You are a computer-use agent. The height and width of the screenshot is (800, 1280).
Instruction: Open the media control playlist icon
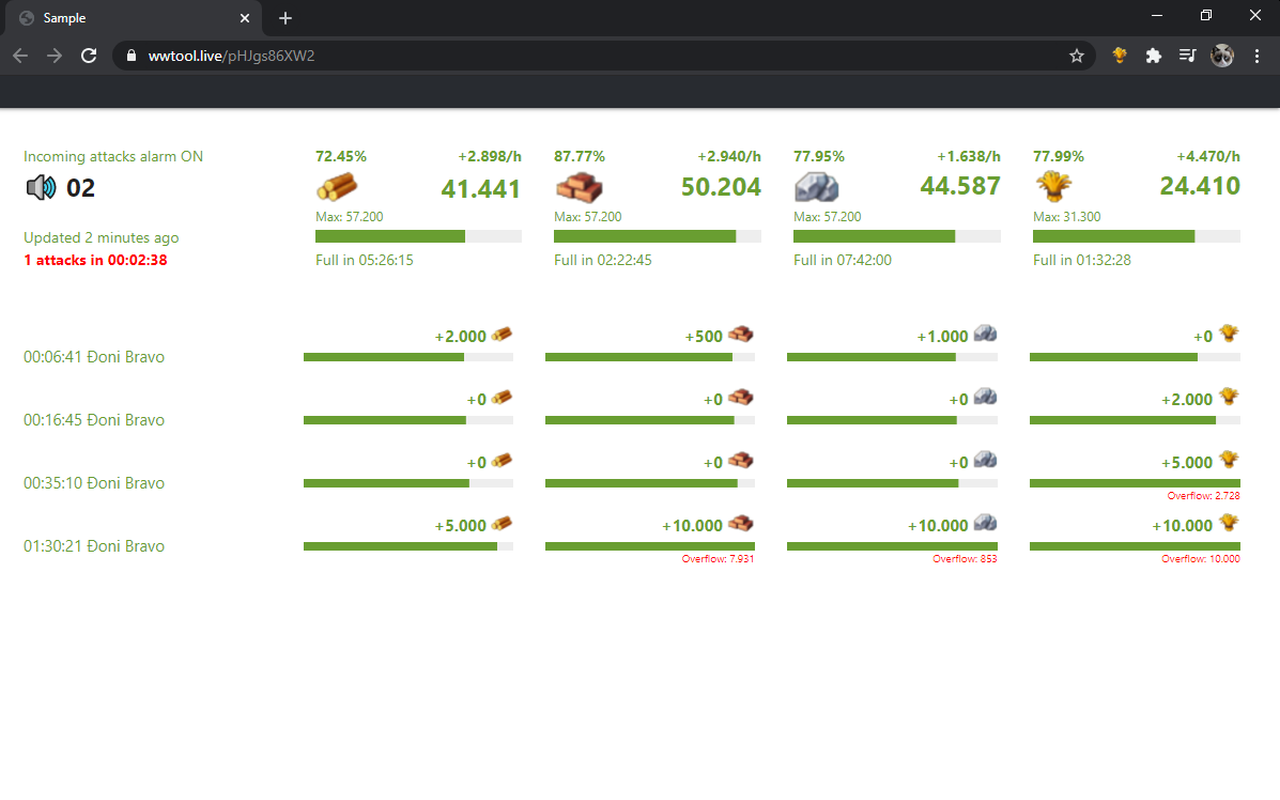click(x=1187, y=56)
